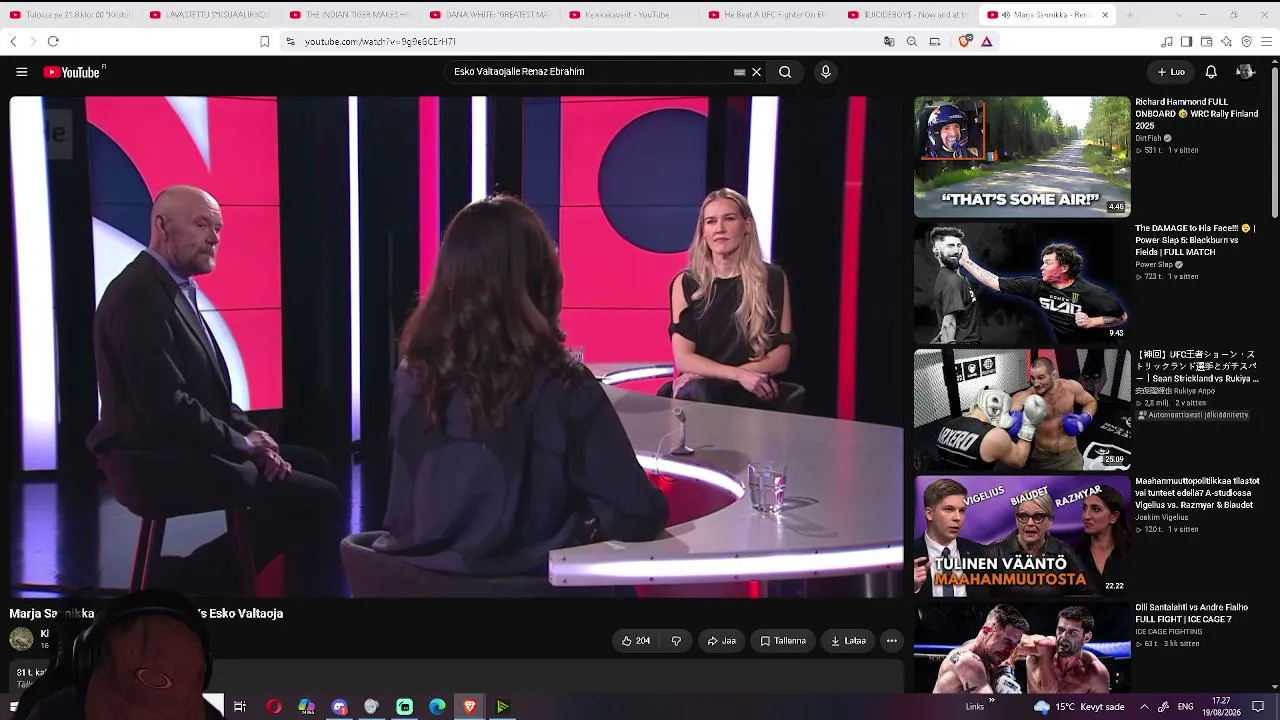Open the Brave VPN shield icon

[x=1246, y=41]
